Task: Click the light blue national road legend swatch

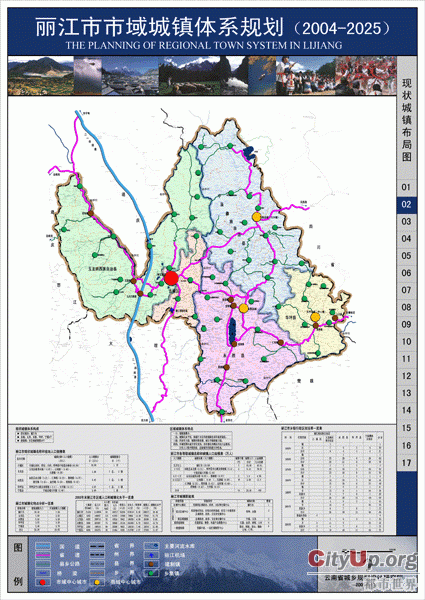Action: point(43,546)
